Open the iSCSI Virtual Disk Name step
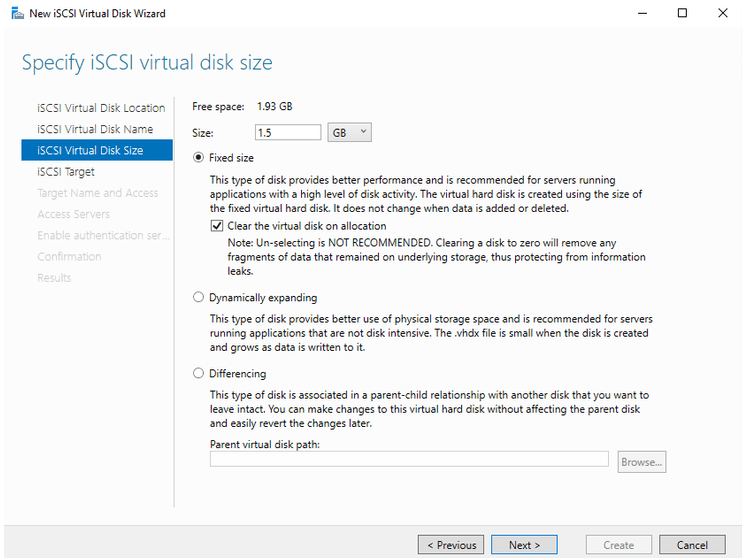 click(95, 129)
